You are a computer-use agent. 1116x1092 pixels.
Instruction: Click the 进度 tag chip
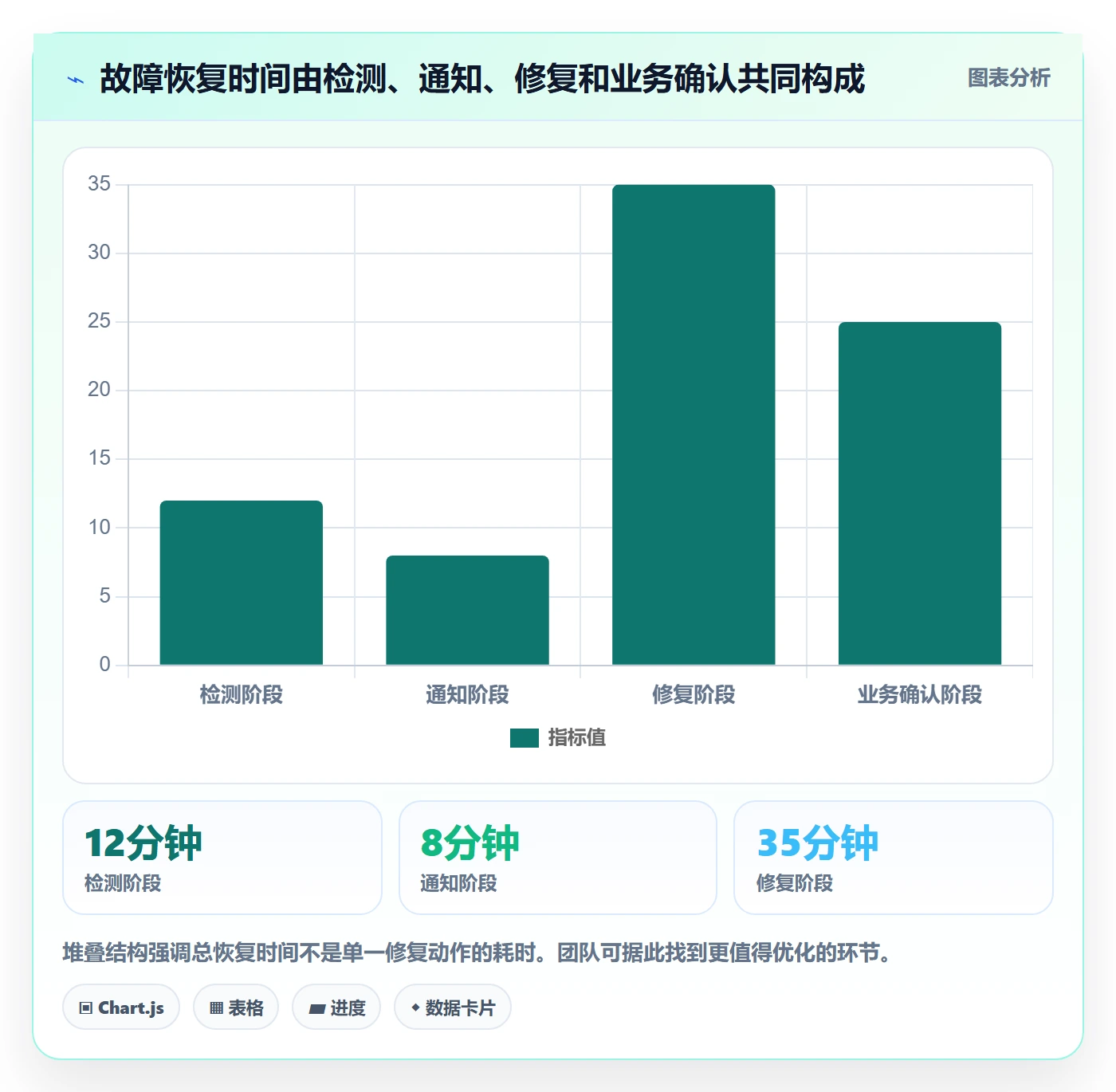click(x=336, y=1008)
